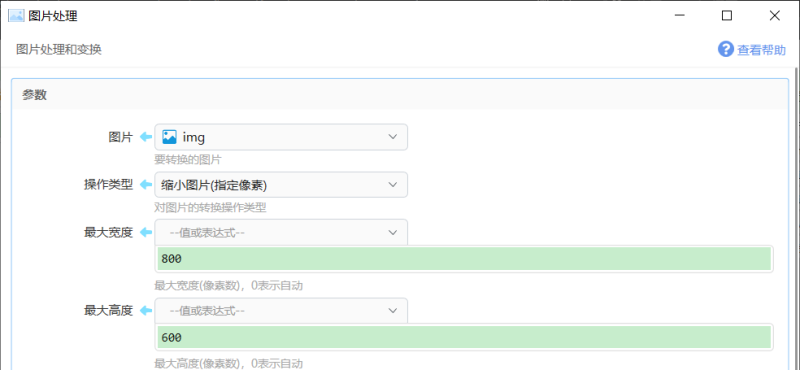The height and width of the screenshot is (370, 800).
Task: Click the blue arrow next to 图片 label
Action: [146, 137]
